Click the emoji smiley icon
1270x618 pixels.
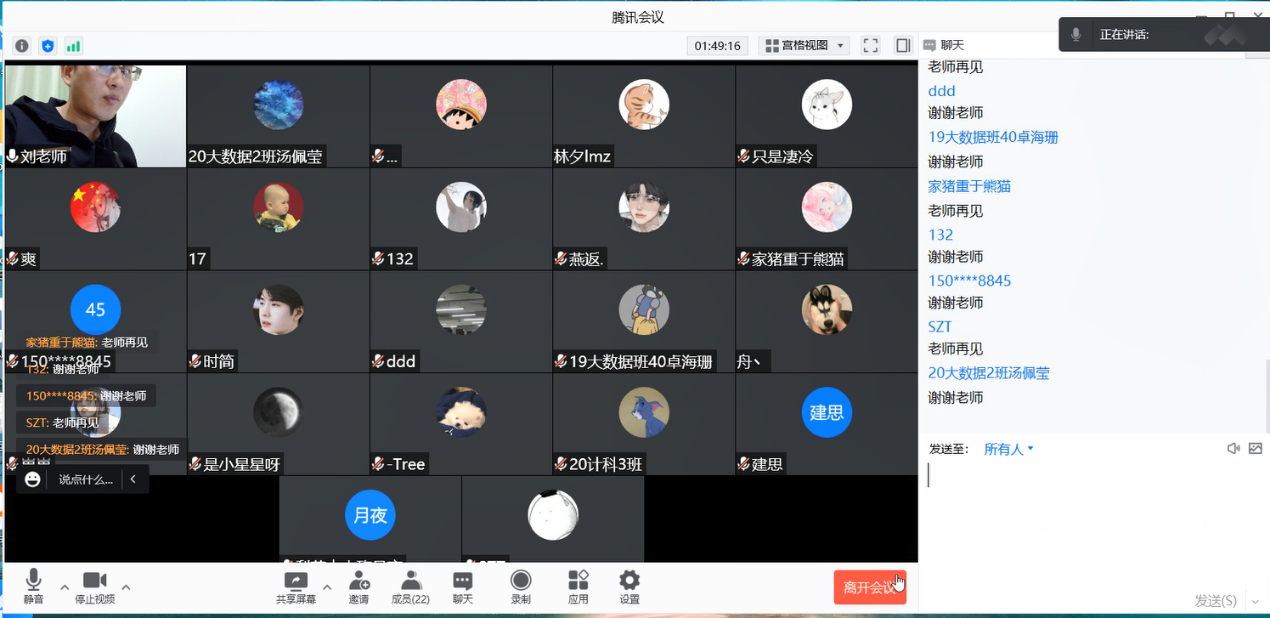click(x=33, y=480)
